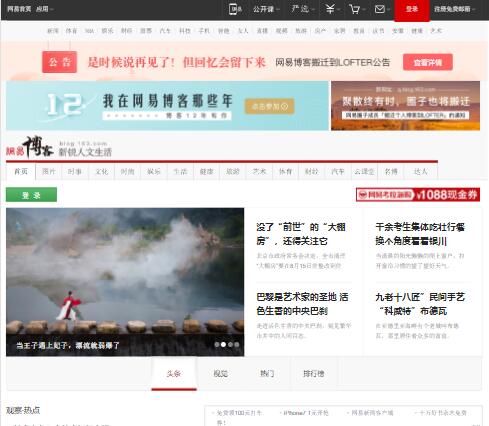Open the 我在网易博客那些年 banner
This screenshot has width=489, height=426.
[x=167, y=106]
